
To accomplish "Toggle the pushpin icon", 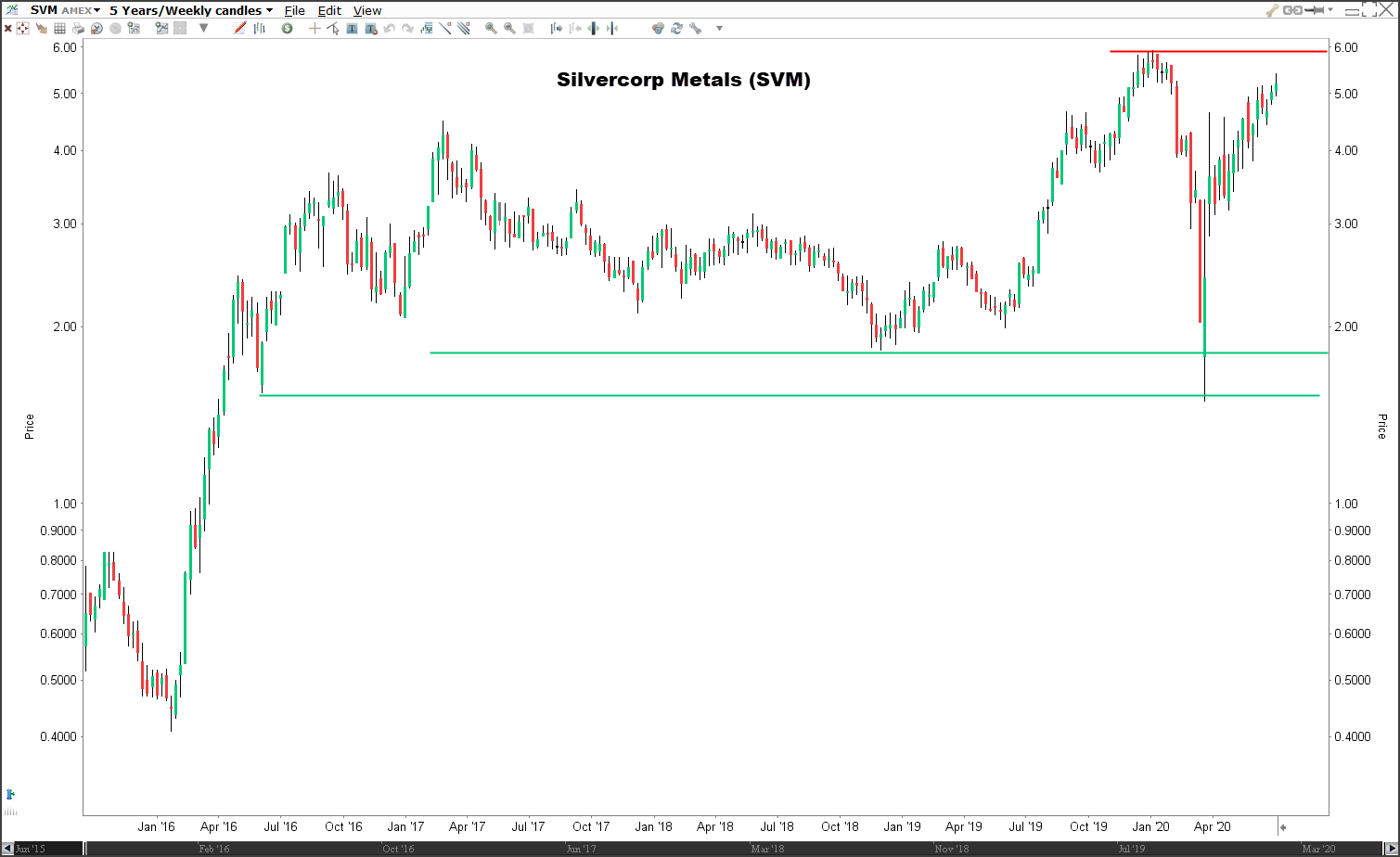I will (x=1315, y=10).
